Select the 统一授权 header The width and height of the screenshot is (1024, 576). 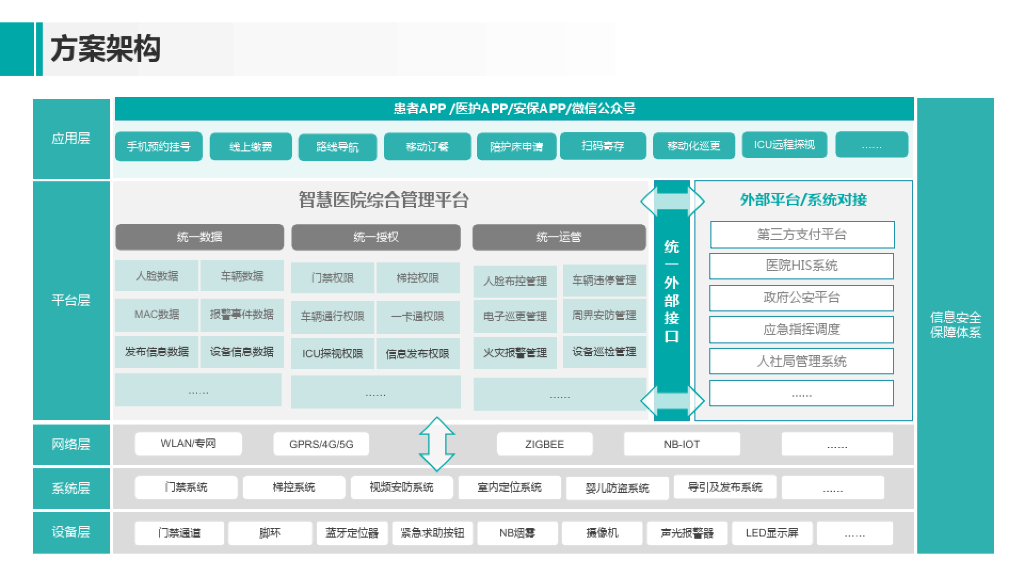(376, 237)
